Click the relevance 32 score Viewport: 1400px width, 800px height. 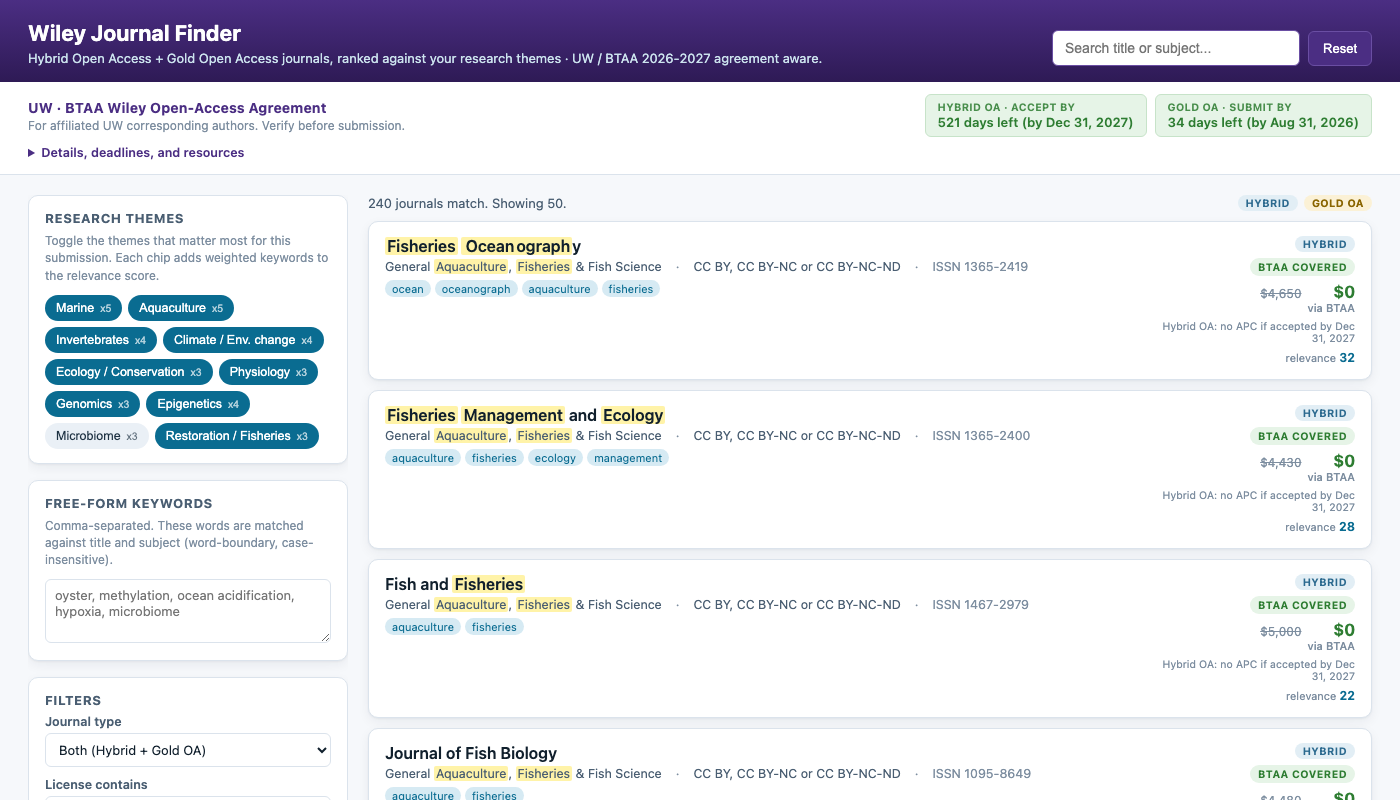1320,358
